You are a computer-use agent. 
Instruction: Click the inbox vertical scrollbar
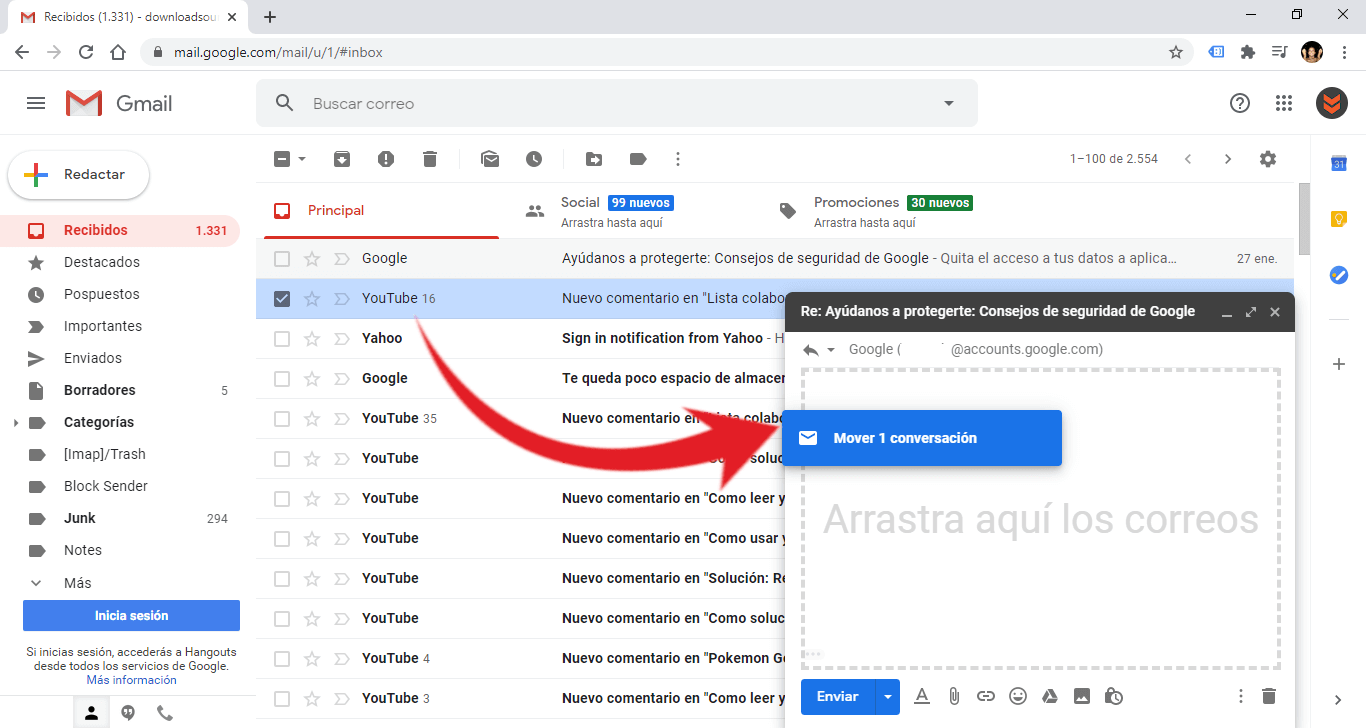[1304, 220]
